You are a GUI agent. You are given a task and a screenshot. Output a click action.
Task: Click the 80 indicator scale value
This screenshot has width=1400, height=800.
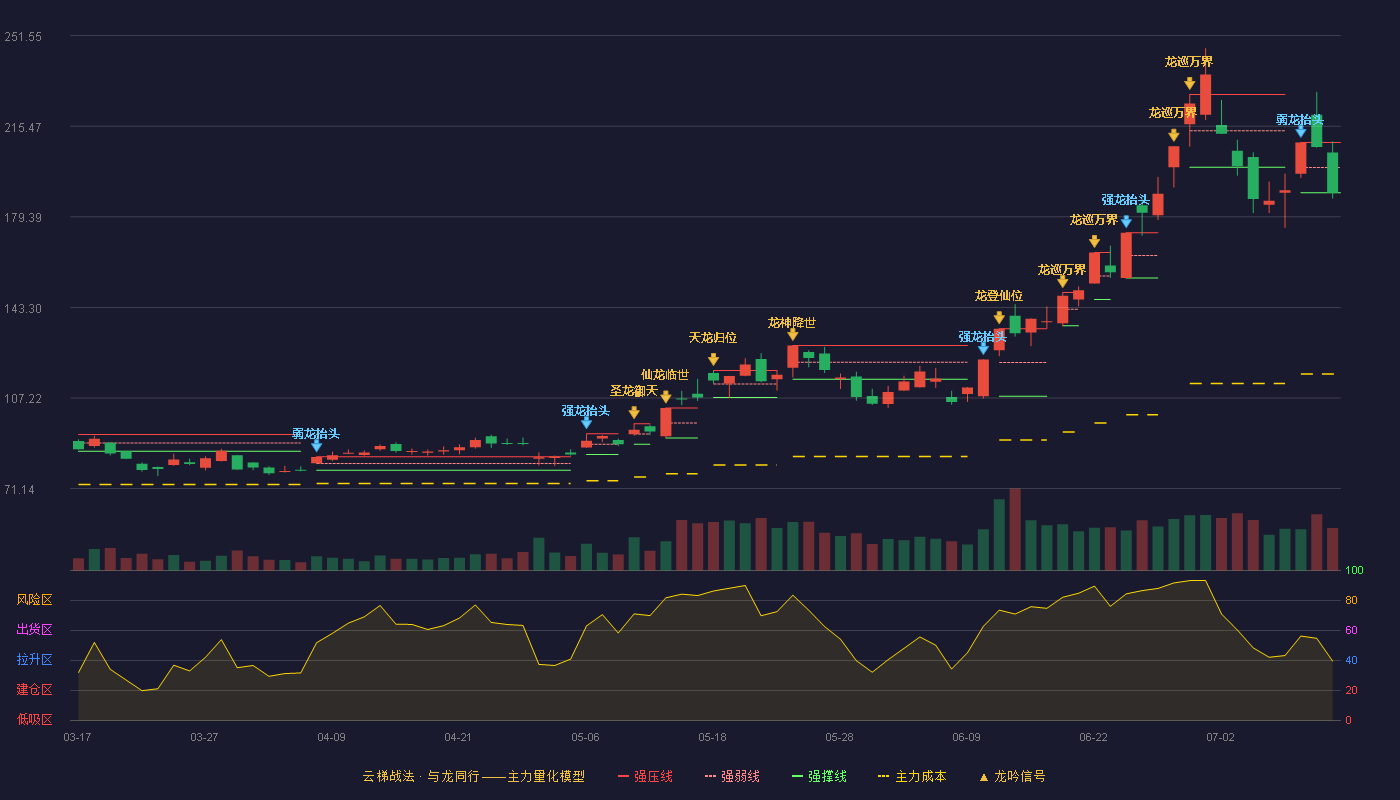1351,600
